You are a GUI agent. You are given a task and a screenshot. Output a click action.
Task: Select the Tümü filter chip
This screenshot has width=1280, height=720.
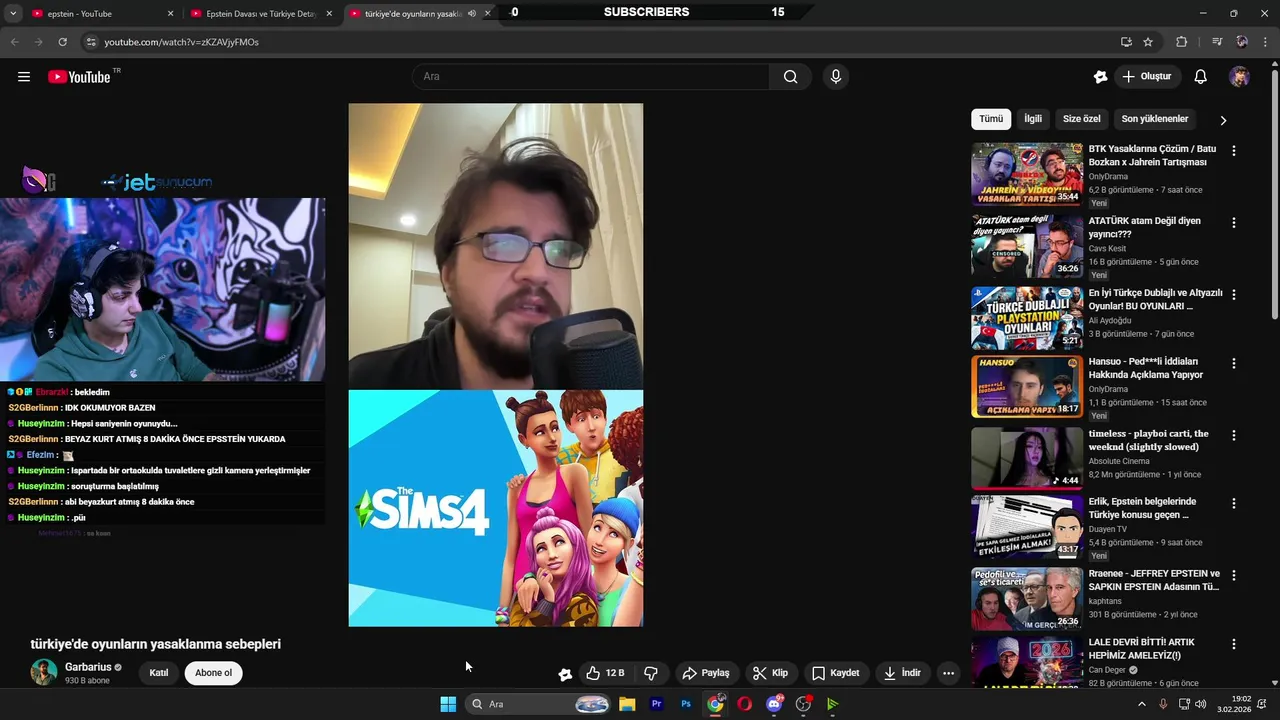coord(991,119)
